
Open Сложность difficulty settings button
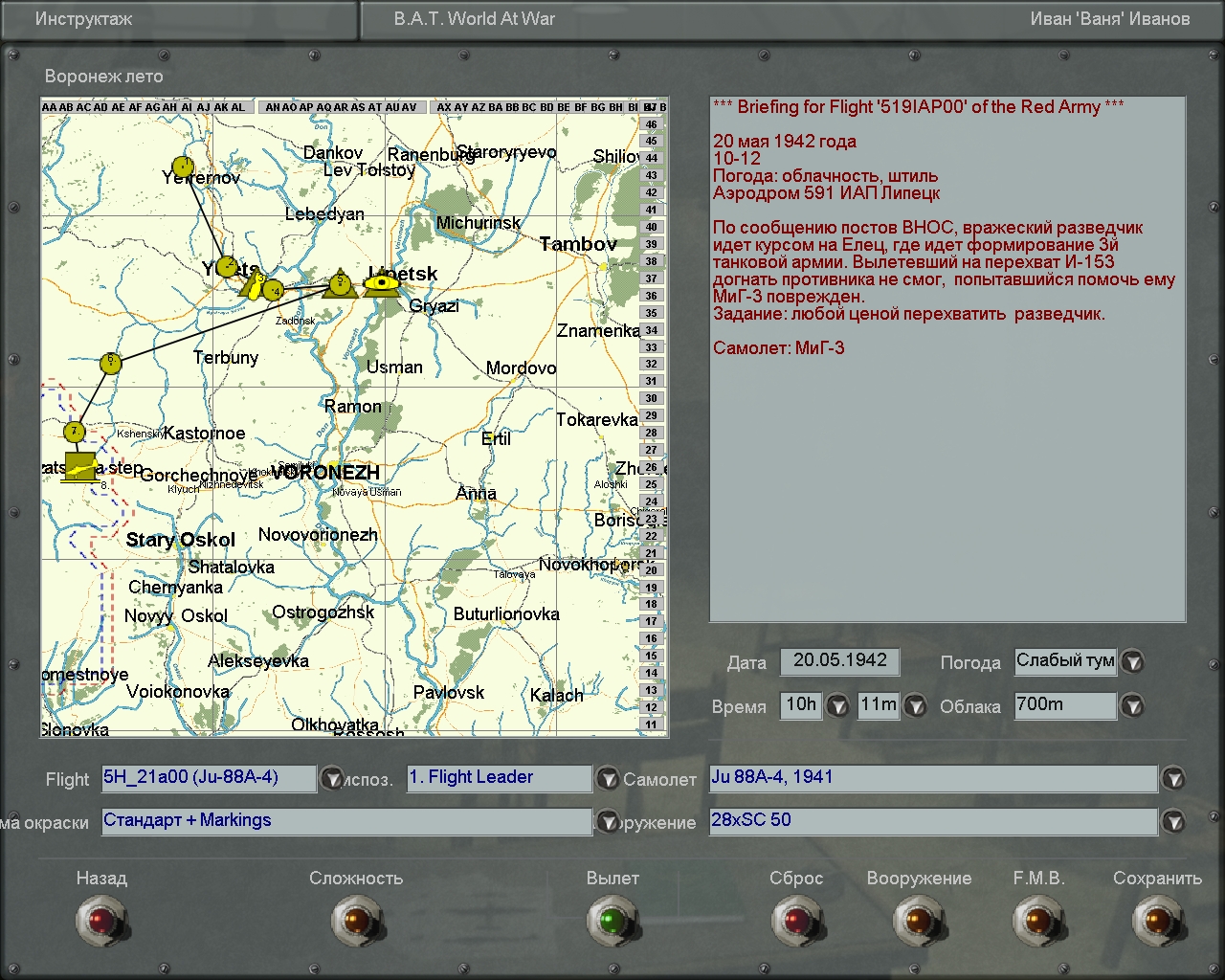coord(356,921)
